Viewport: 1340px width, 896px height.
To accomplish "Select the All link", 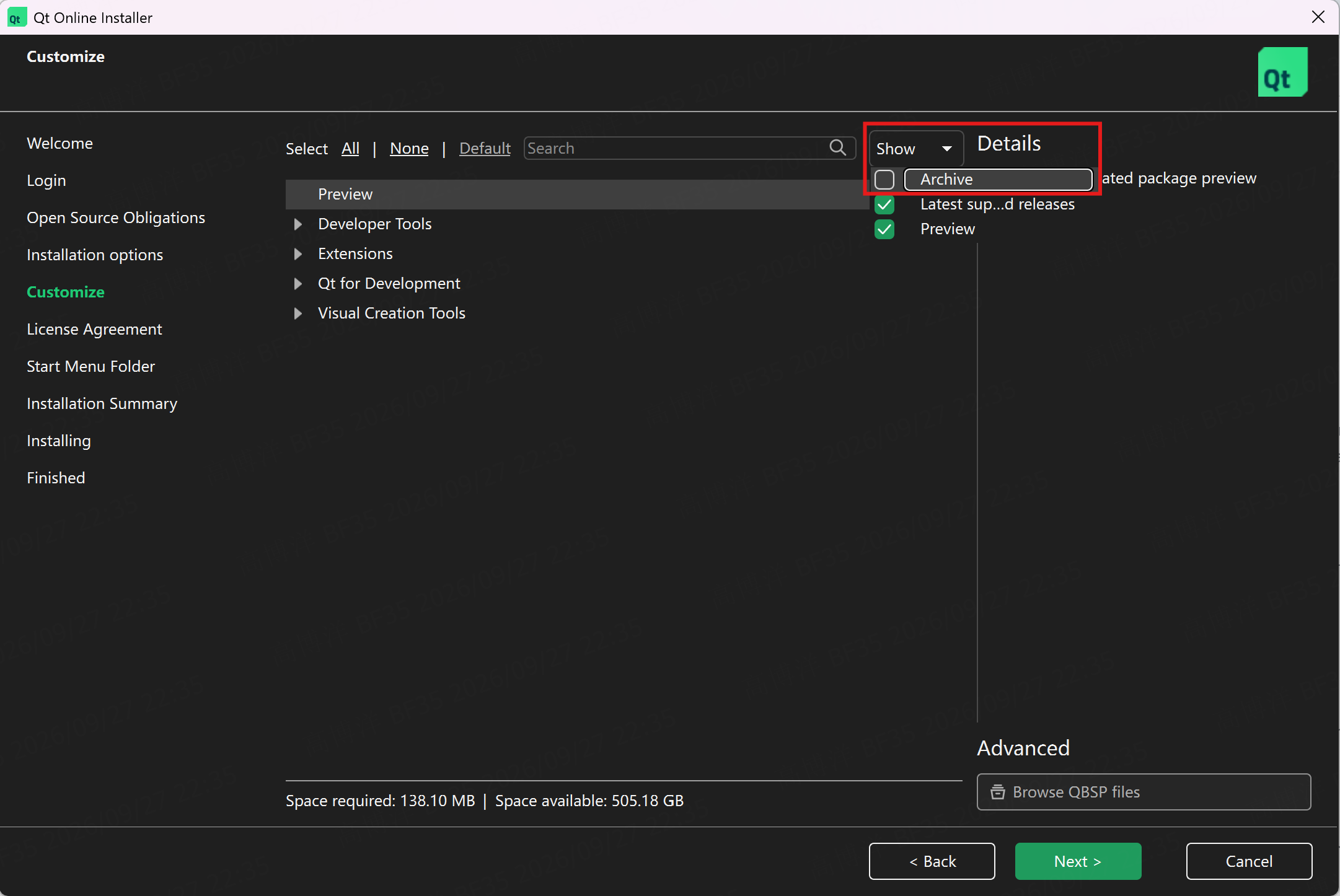I will coord(350,148).
